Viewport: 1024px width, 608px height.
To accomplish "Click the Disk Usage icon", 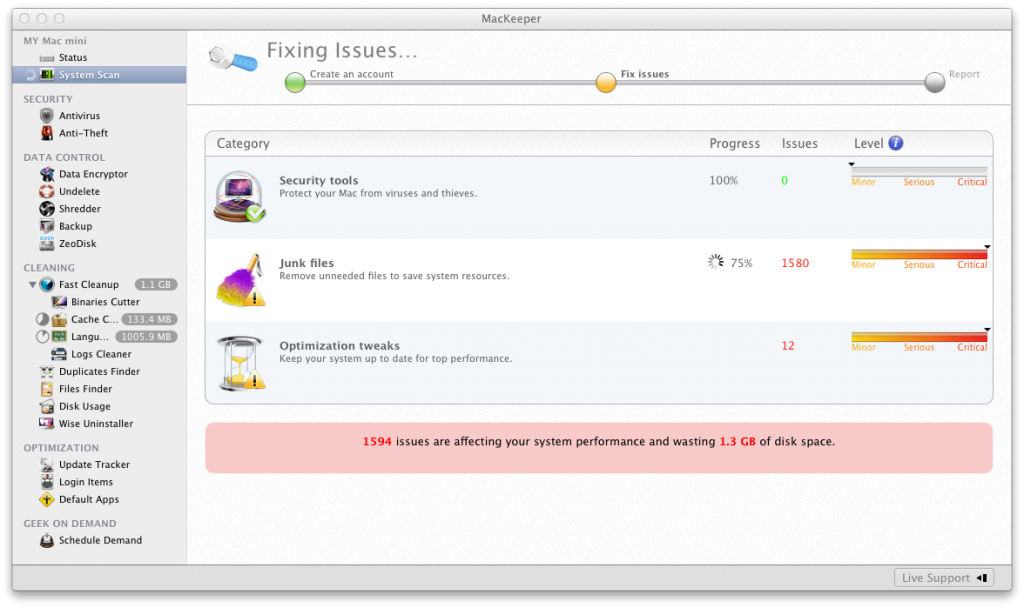I will pyautogui.click(x=46, y=406).
